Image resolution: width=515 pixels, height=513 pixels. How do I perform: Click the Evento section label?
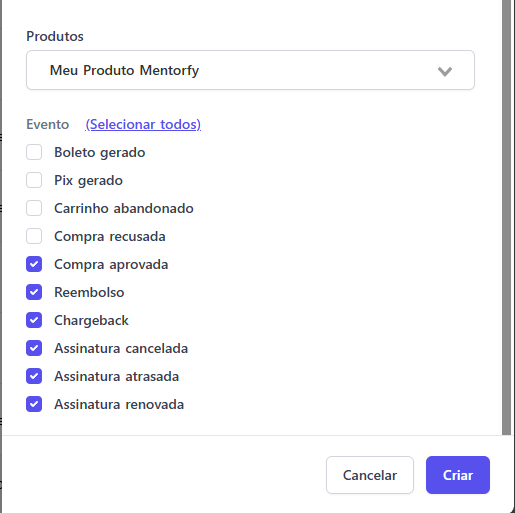pyautogui.click(x=48, y=124)
